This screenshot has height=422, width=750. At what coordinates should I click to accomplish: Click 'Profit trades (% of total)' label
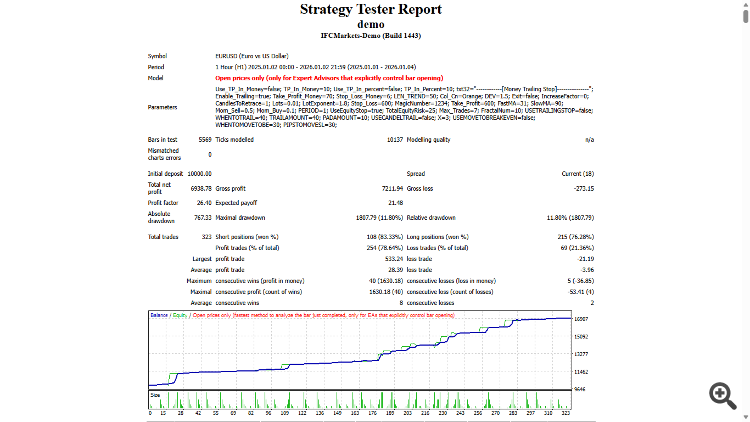pos(247,248)
